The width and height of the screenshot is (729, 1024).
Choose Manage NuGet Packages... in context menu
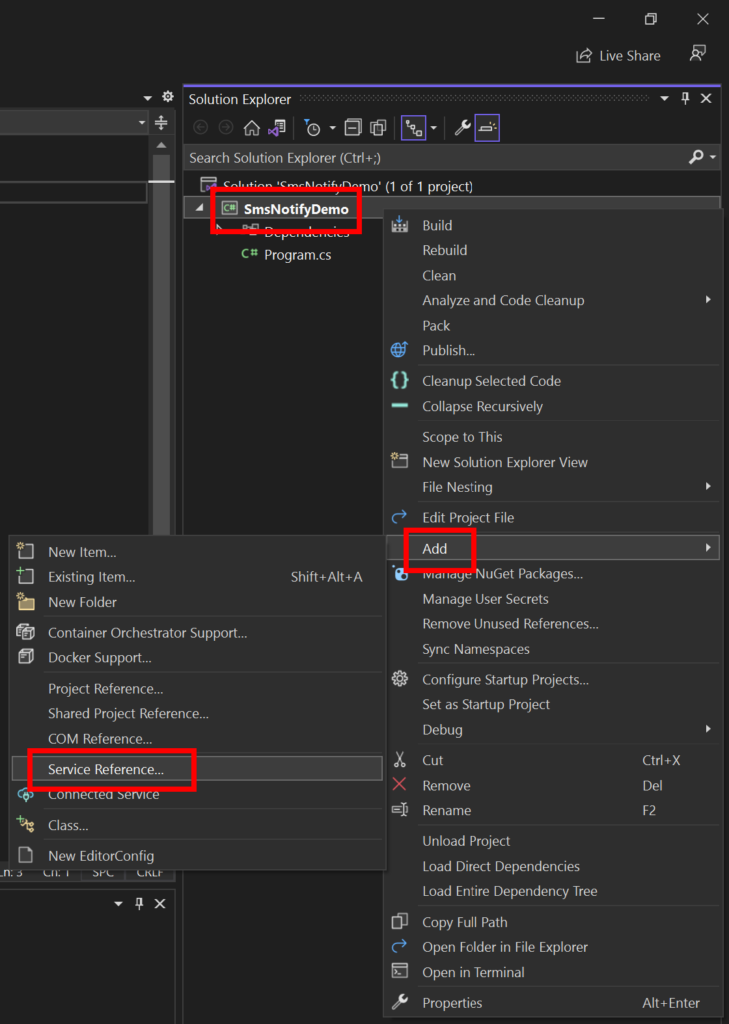point(502,574)
